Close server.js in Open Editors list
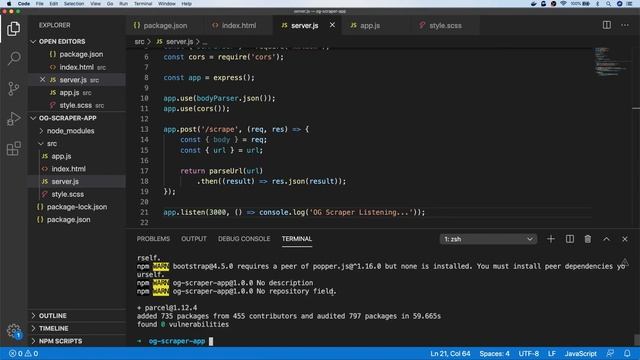Viewport: 640px width, 360px height. (42, 80)
